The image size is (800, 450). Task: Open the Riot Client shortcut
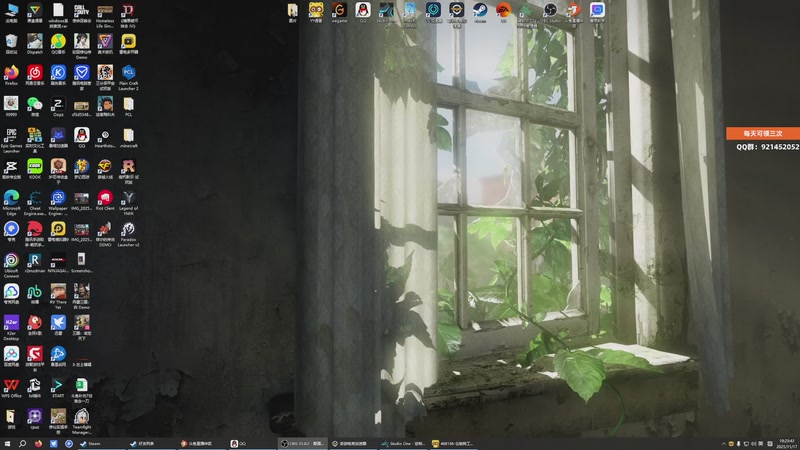[105, 200]
